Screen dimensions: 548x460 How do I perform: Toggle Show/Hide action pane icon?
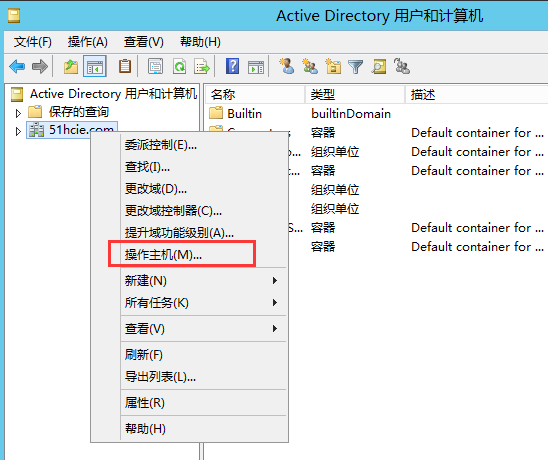[256, 67]
